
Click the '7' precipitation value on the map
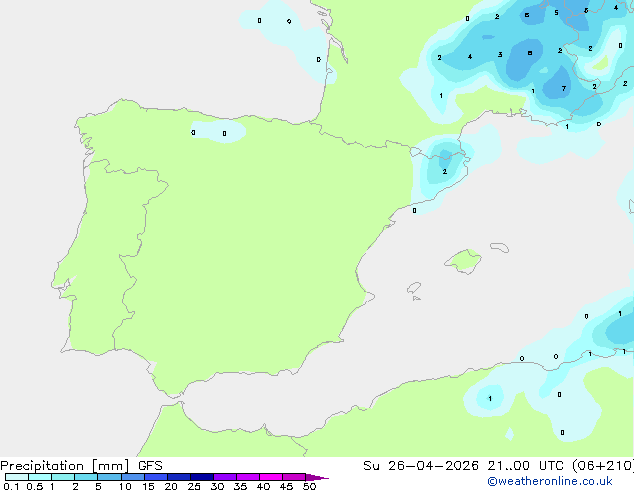(564, 89)
